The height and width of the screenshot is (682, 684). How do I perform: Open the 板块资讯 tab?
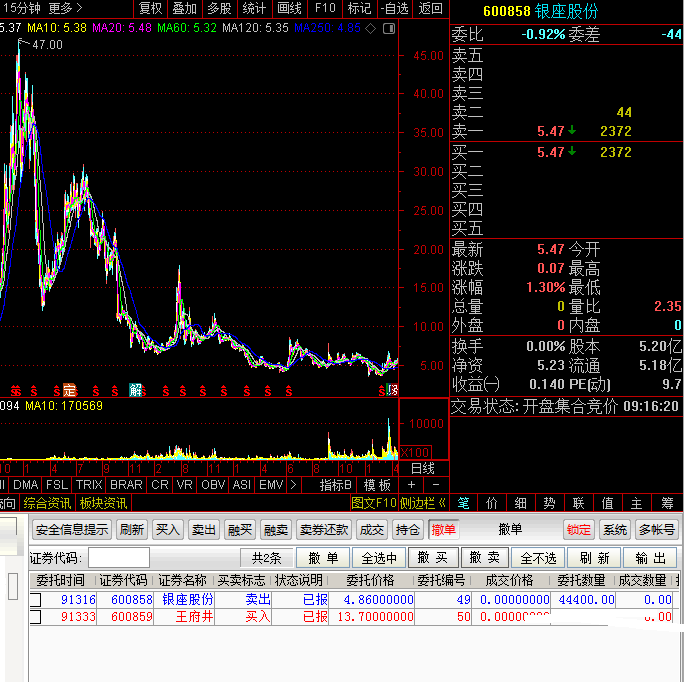(103, 503)
